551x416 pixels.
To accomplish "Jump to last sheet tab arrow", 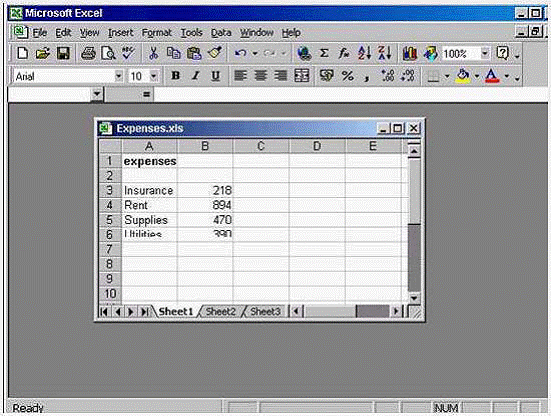I will coord(144,312).
